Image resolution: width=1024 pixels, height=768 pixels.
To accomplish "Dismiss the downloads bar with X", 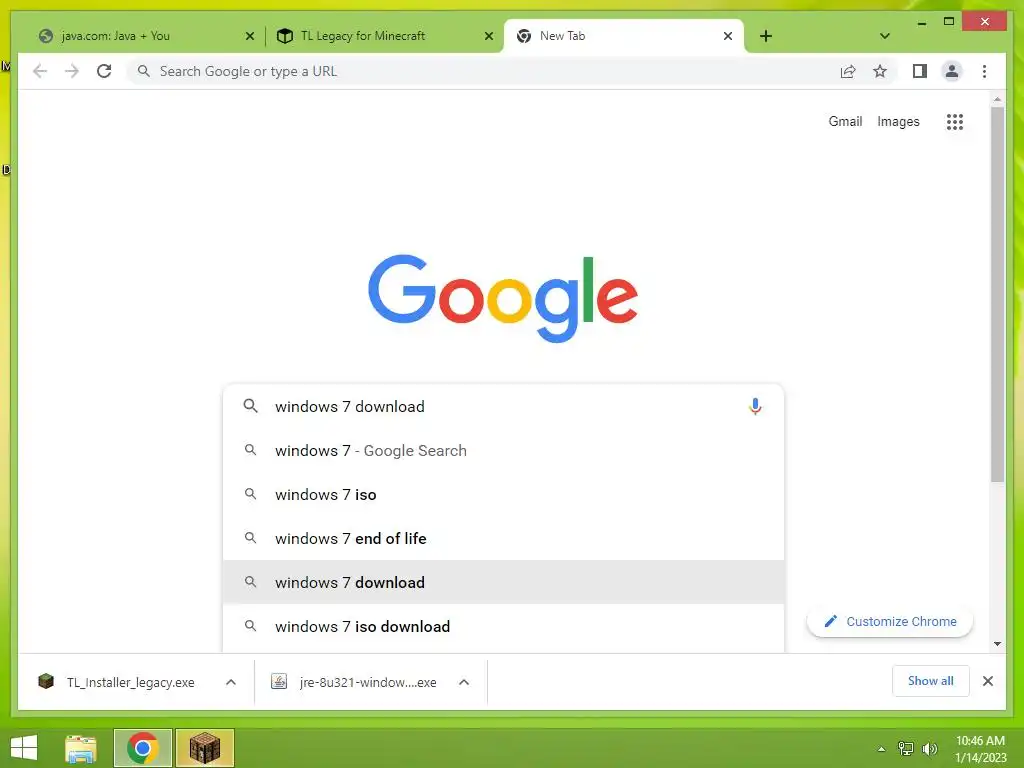I will click(987, 681).
